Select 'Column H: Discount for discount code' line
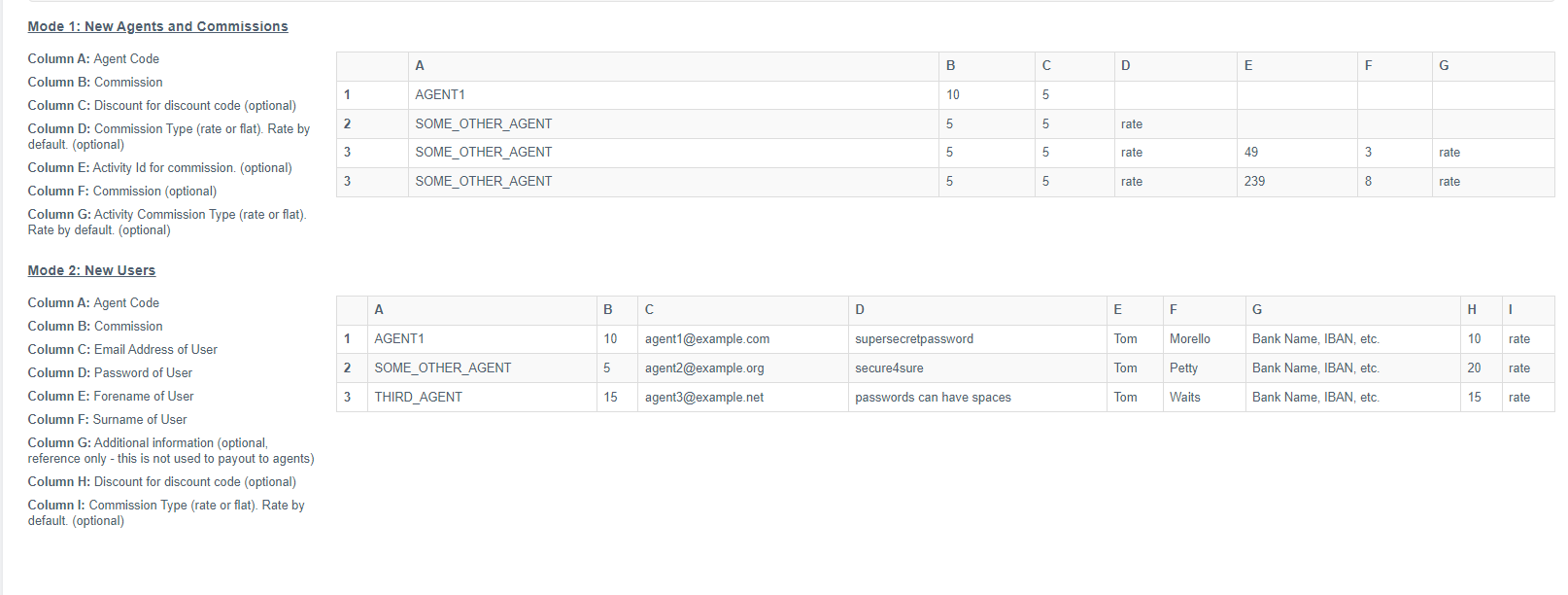Image resolution: width=1568 pixels, height=595 pixels. [162, 481]
